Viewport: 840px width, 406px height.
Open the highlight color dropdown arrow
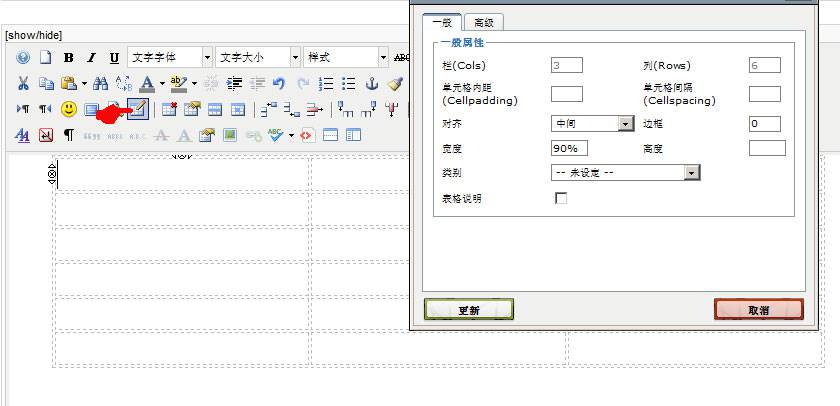pos(194,84)
